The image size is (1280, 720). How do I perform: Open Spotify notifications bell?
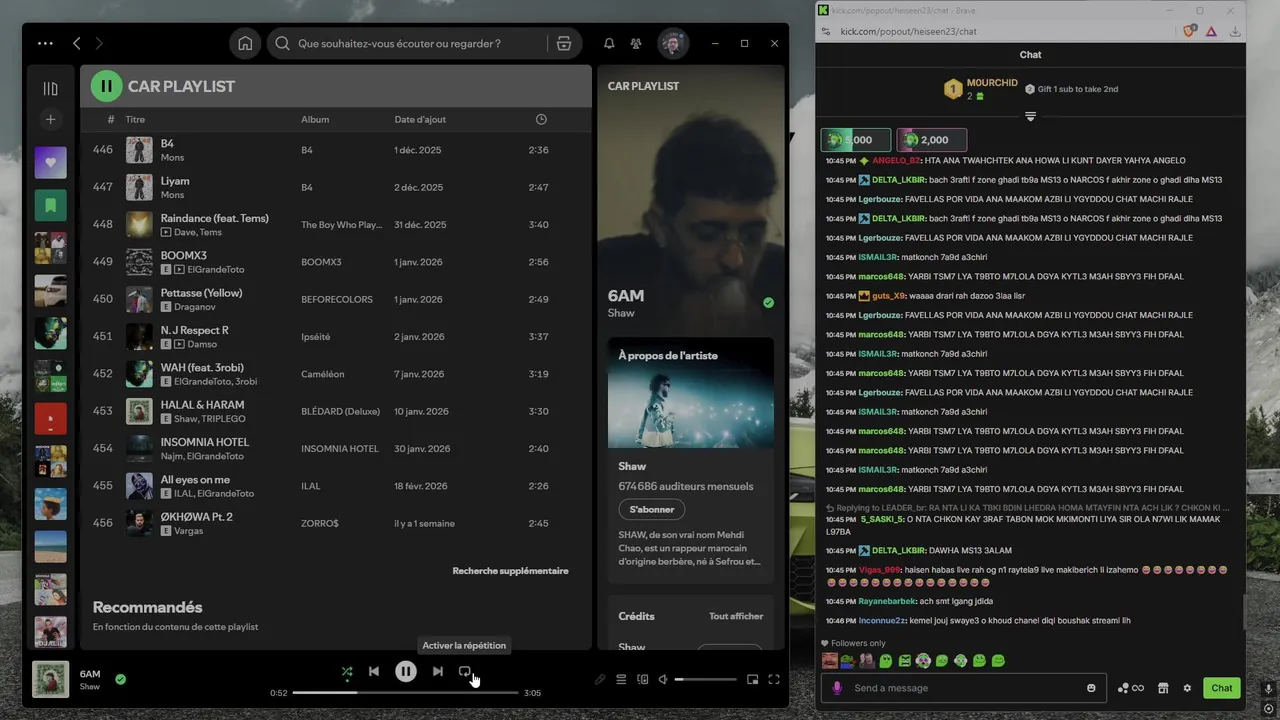pos(609,44)
